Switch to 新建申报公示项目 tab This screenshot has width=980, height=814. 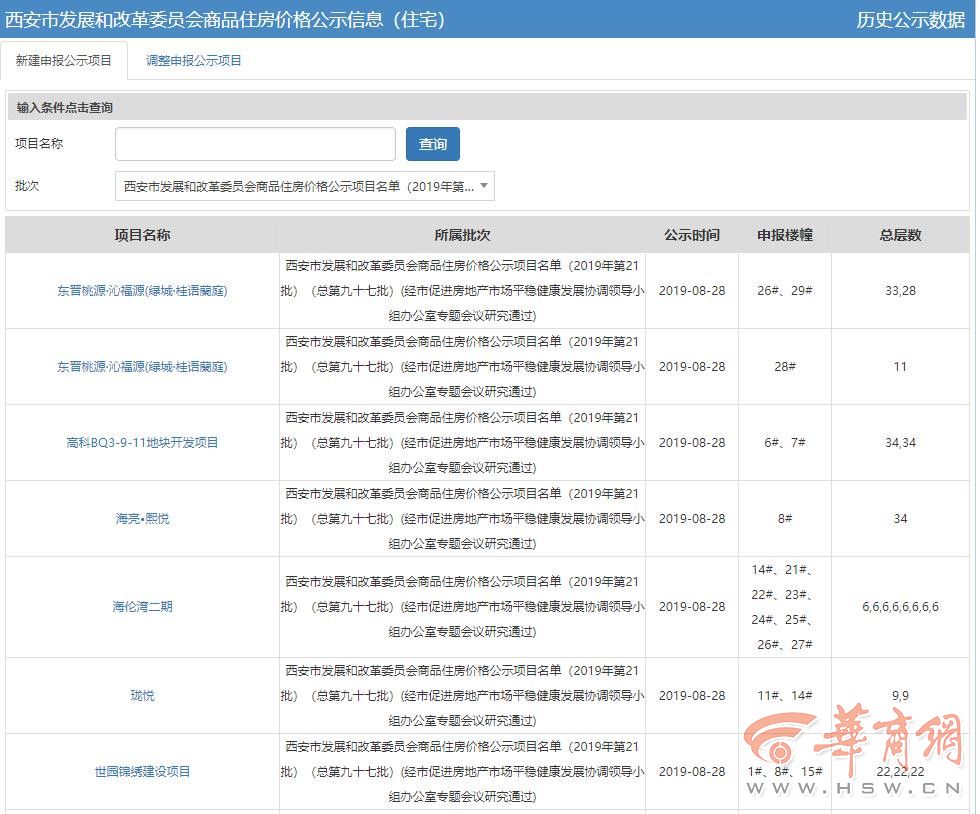click(x=64, y=61)
